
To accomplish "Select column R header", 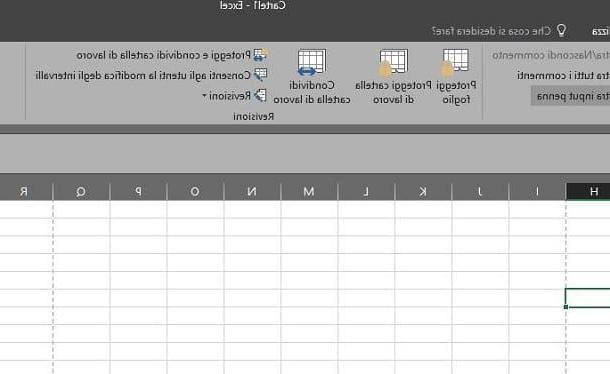I will tap(26, 191).
